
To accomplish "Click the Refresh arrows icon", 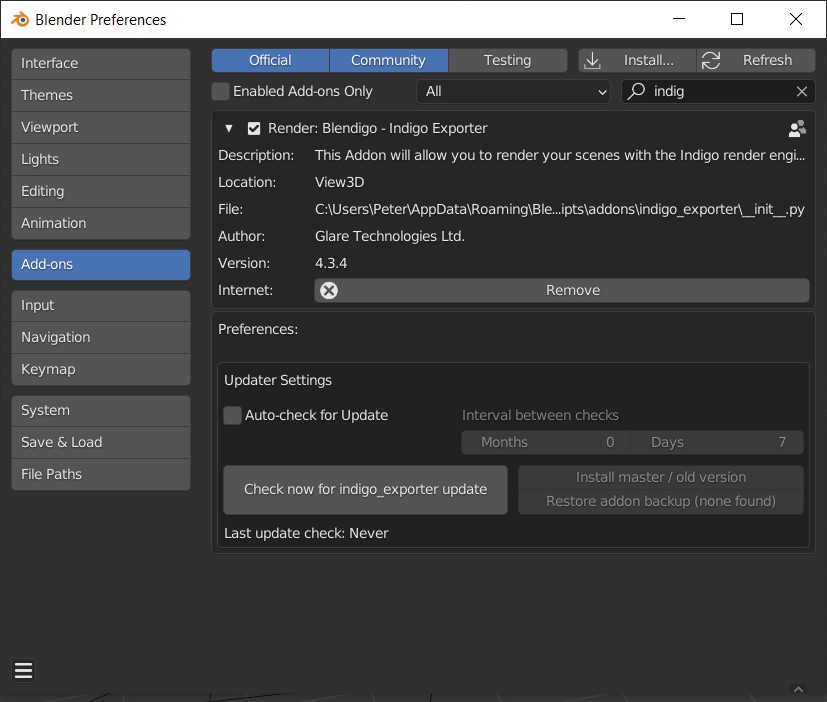I will tap(711, 60).
